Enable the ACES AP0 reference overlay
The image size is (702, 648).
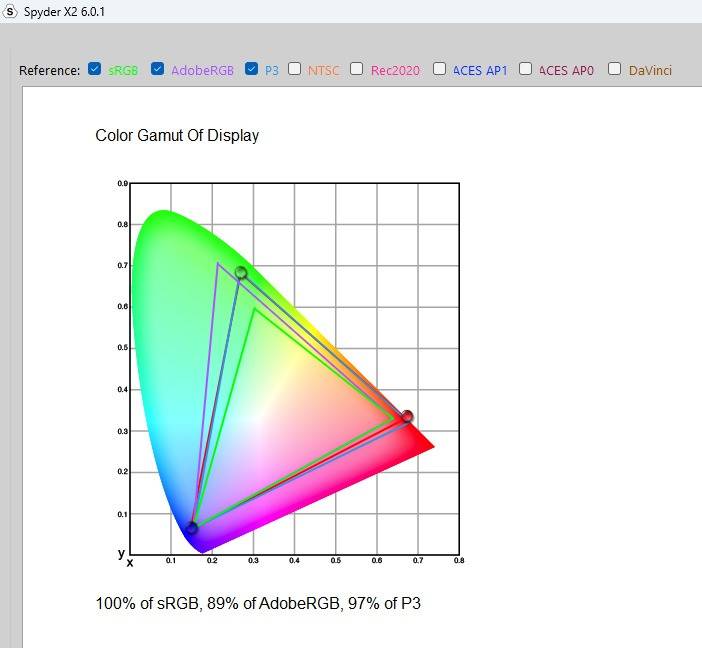(526, 70)
